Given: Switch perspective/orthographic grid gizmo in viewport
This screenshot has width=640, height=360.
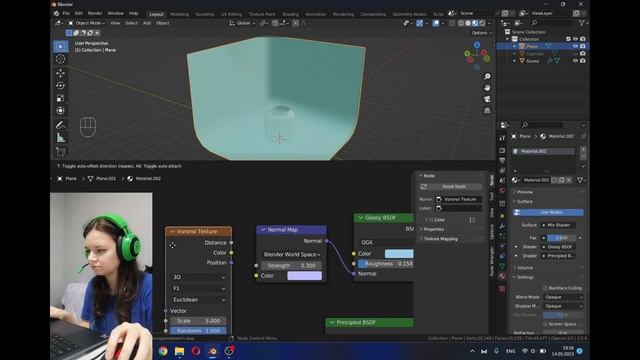Looking at the screenshot, I should click(487, 111).
